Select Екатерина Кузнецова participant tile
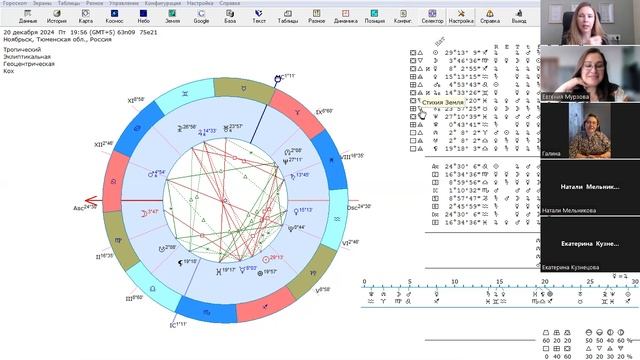Screen dimensions: 640x360 (x=590, y=244)
